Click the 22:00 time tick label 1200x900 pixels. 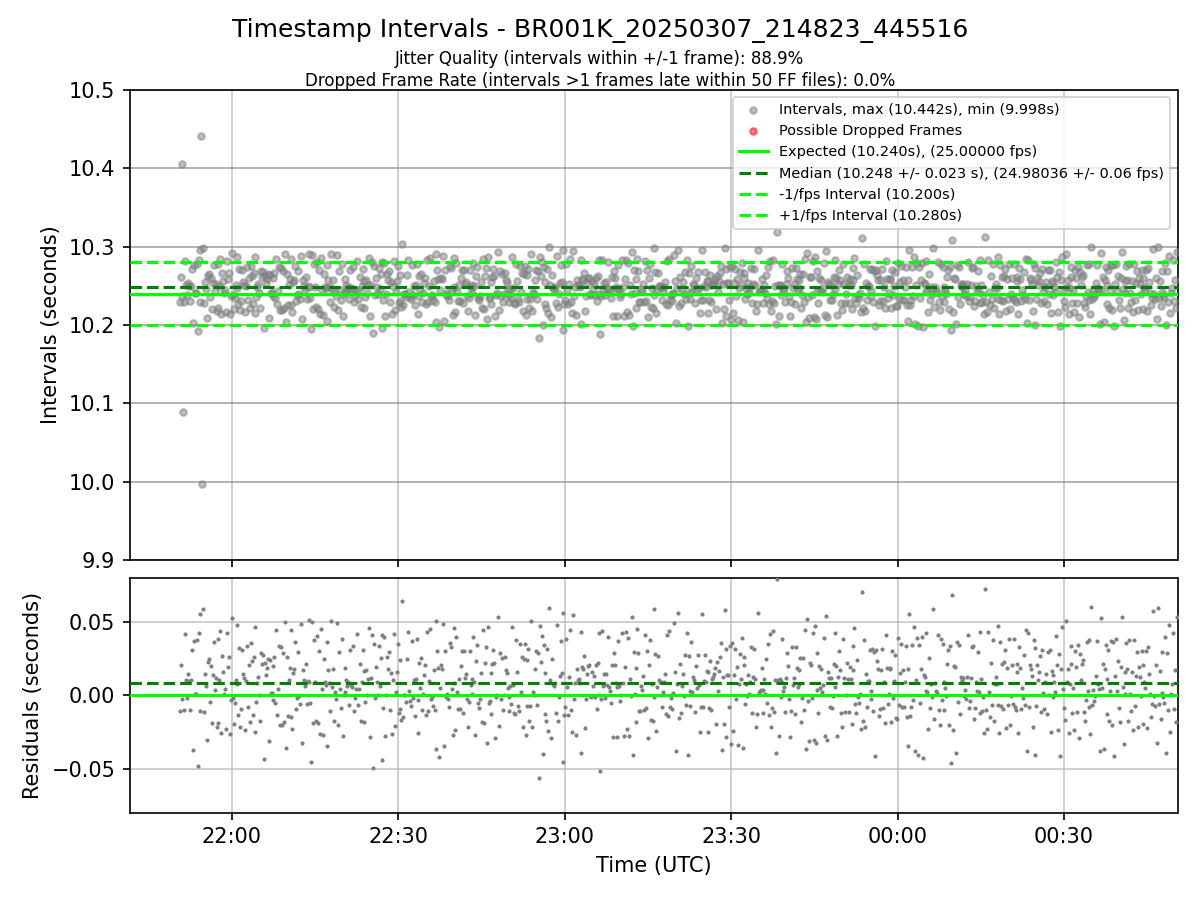(x=232, y=834)
